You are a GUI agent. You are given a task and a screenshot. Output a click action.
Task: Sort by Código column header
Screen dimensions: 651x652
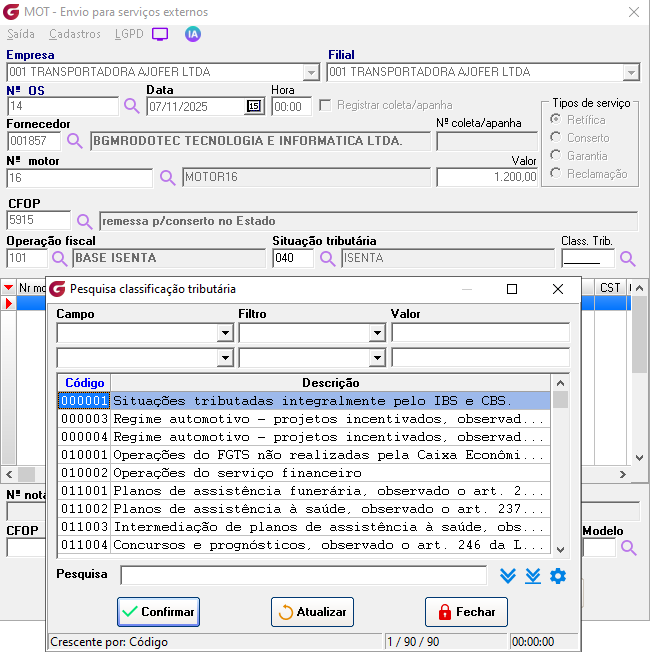point(84,383)
